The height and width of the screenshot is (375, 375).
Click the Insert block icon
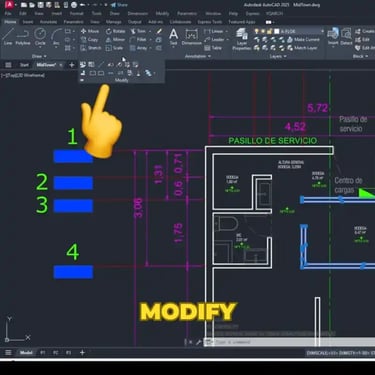coord(333,36)
